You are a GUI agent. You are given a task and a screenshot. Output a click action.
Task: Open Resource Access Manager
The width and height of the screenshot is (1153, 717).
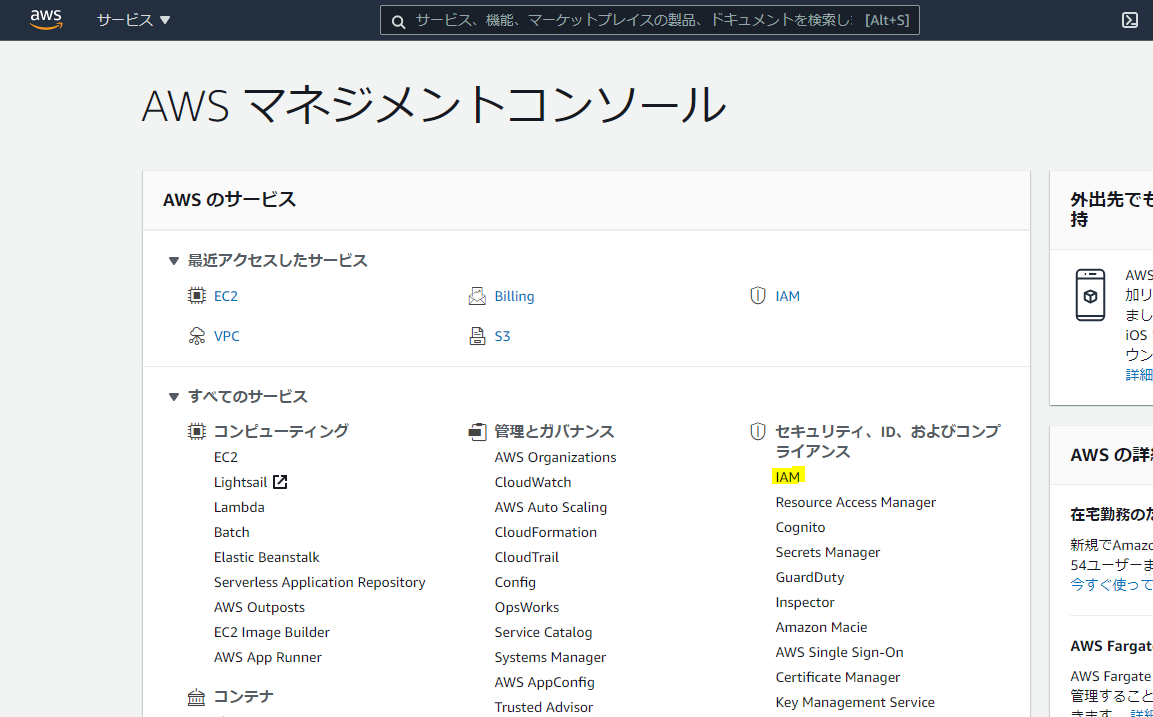855,502
